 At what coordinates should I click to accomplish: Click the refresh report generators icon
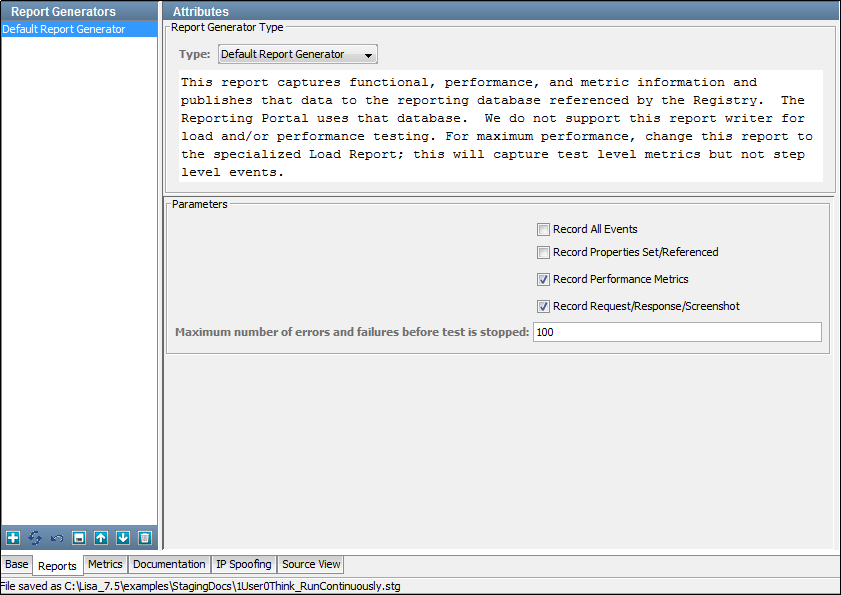click(34, 538)
